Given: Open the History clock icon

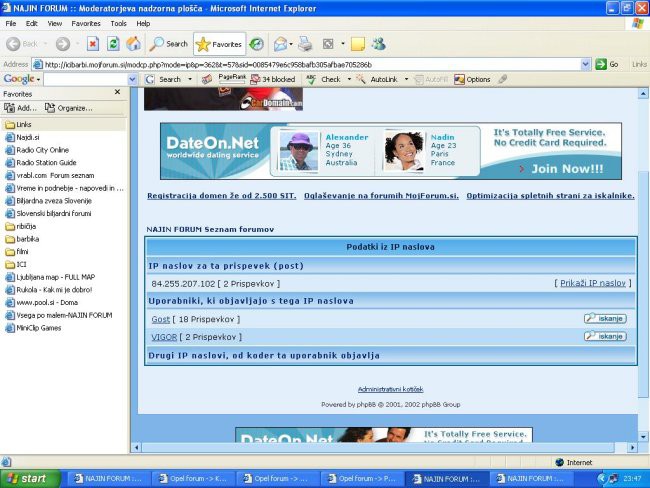Looking at the screenshot, I should pos(257,44).
